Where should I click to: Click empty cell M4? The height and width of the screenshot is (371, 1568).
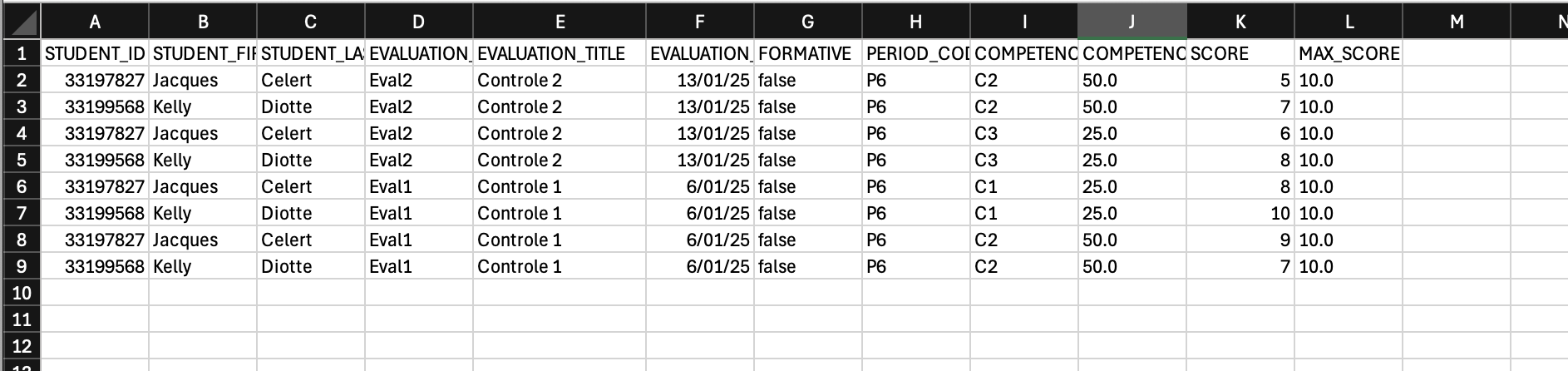[1456, 134]
